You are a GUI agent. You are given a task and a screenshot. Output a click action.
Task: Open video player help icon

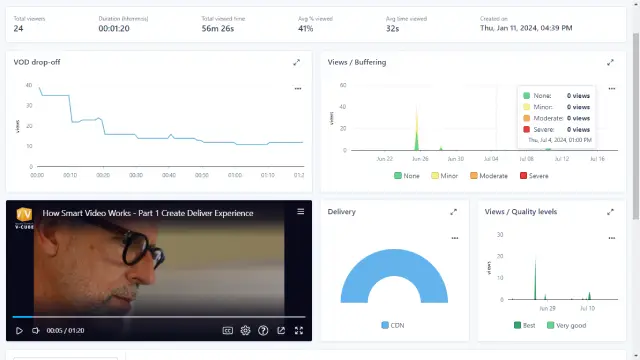pos(263,331)
